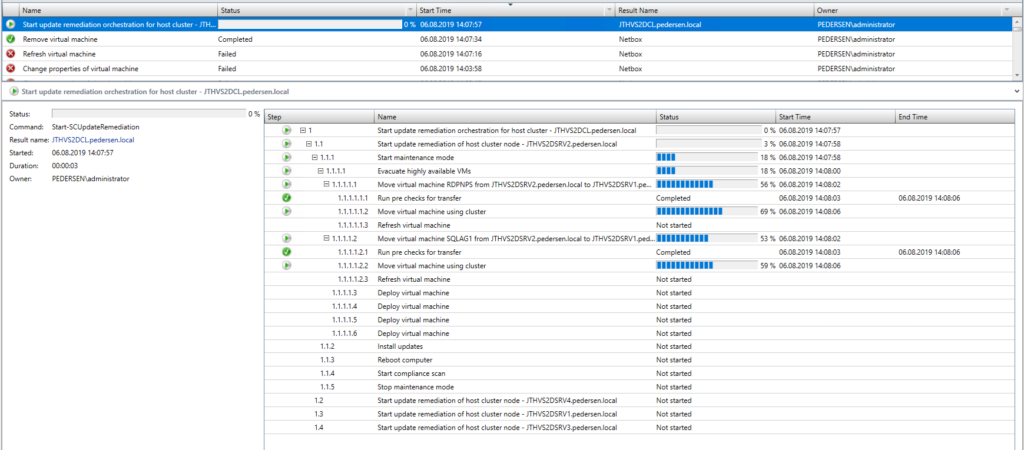This screenshot has width=1024, height=450.
Task: Select Deploy virtual machine step 1.1.1.1.6
Action: point(640,333)
